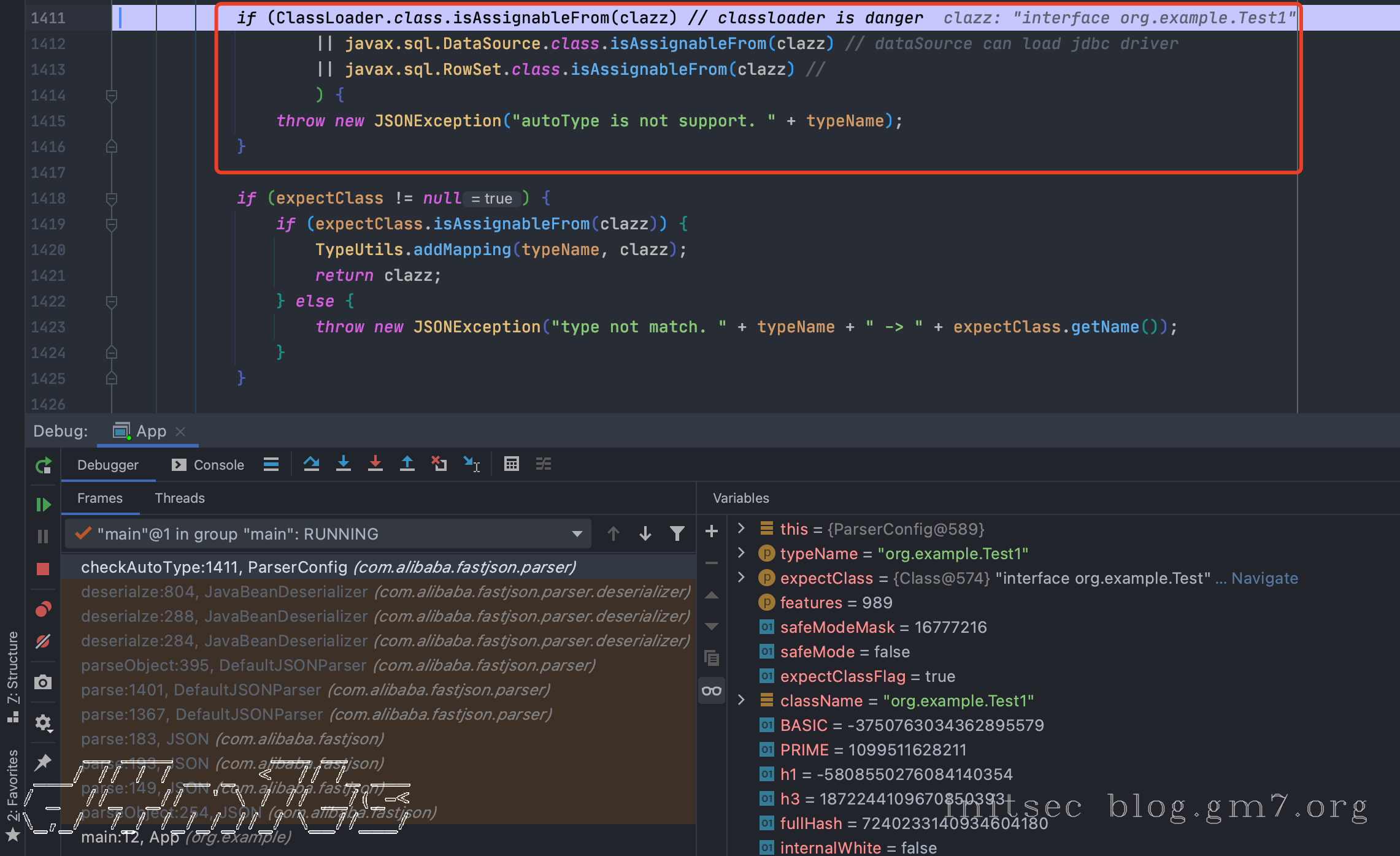
Task: Switch to the Threads tab
Action: point(179,498)
